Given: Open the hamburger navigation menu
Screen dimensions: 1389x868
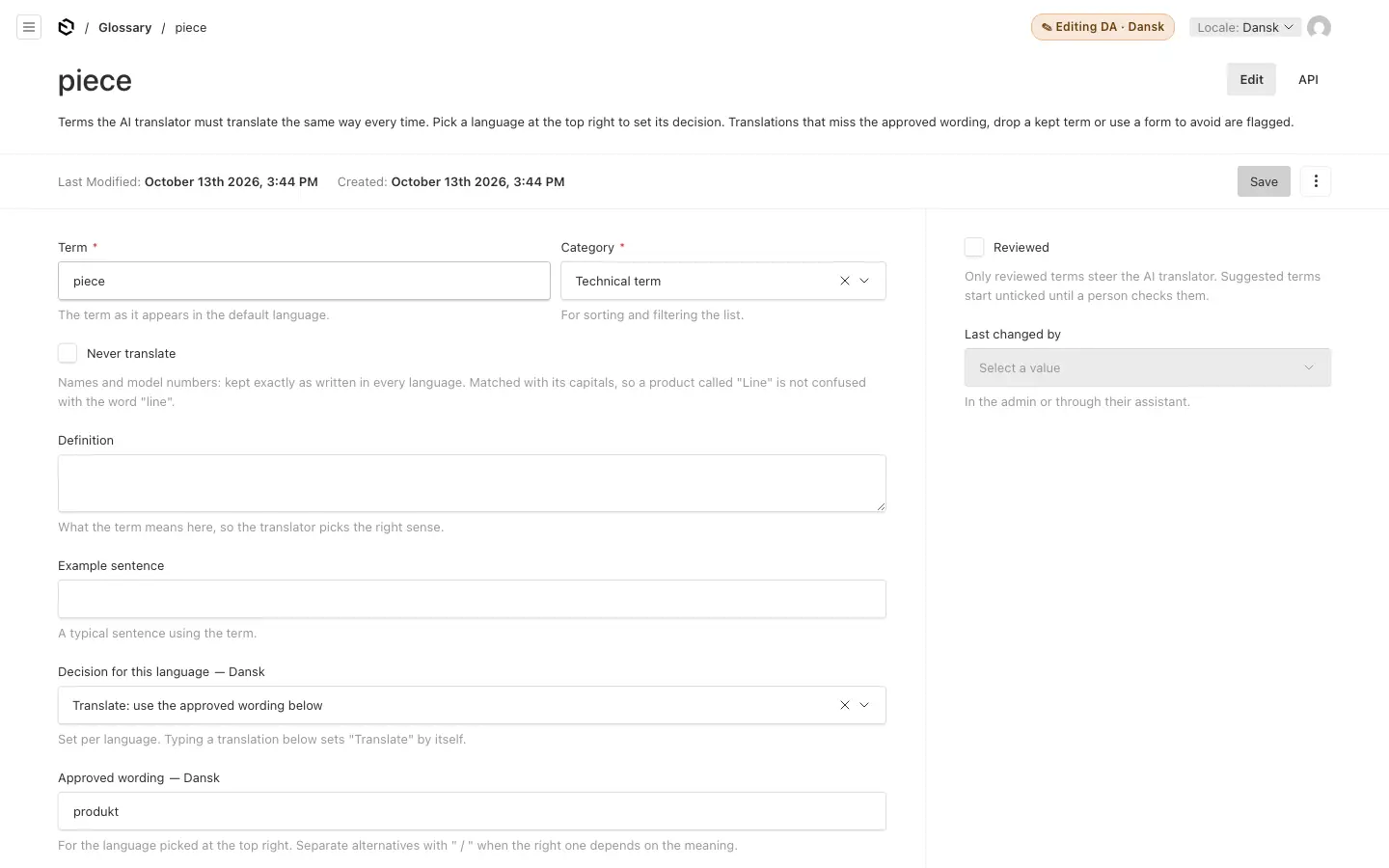Looking at the screenshot, I should pos(29,27).
